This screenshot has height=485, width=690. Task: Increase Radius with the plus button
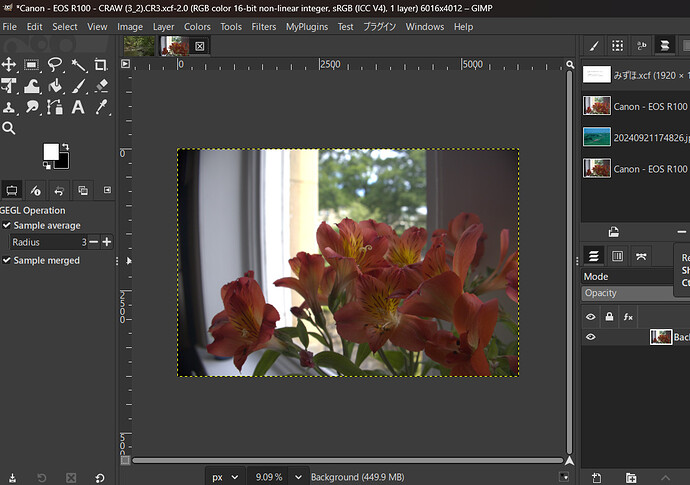107,242
